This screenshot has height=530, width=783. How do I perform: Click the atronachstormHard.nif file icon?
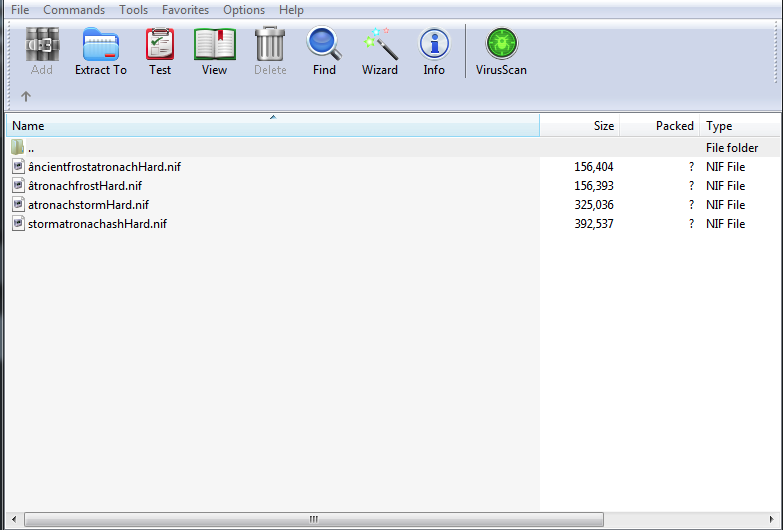18,204
